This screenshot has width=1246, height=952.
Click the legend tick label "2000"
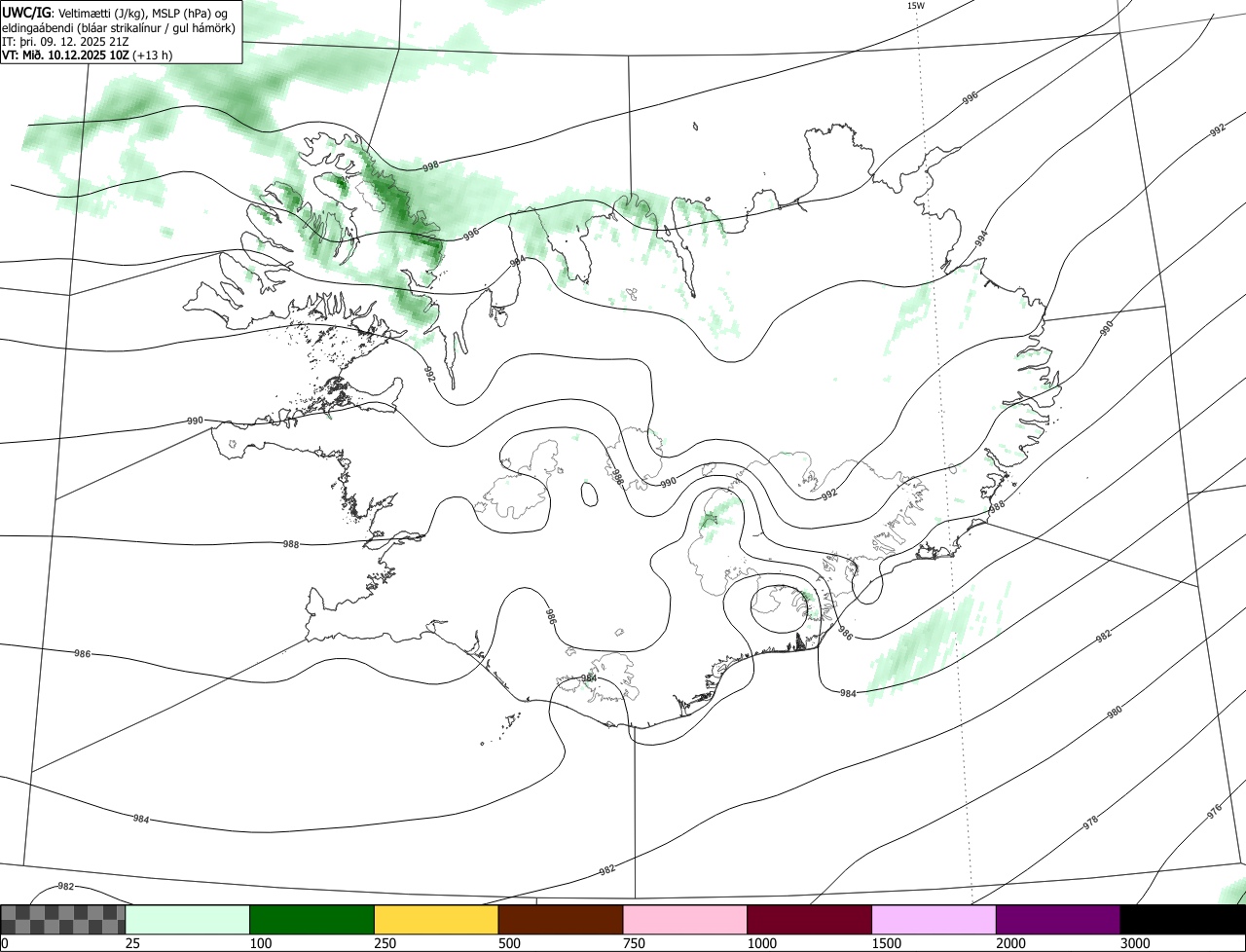click(x=1011, y=943)
